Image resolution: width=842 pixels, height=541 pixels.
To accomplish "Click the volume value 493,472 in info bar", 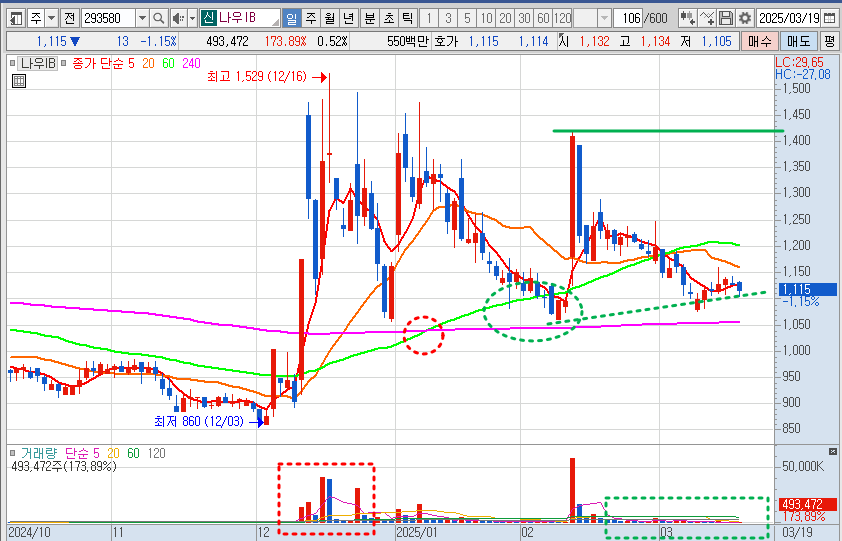I will 228,41.
